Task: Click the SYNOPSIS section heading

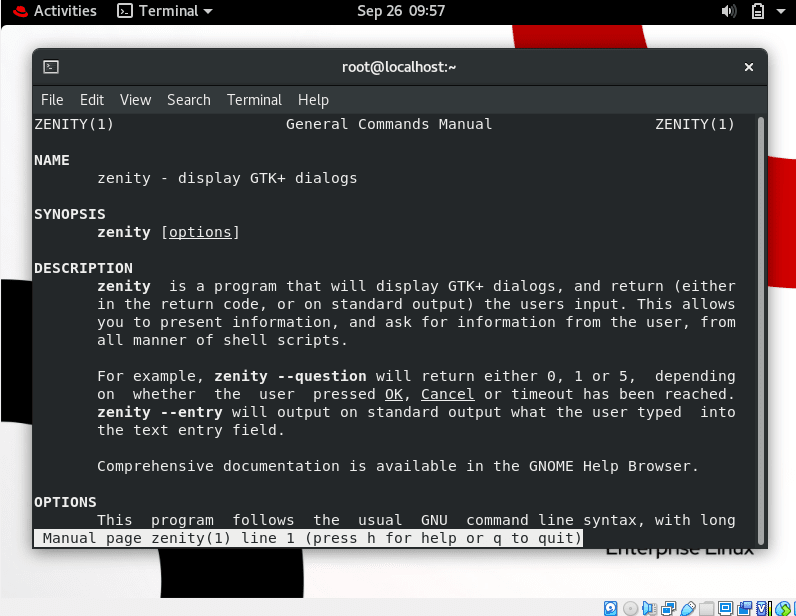Action: pyautogui.click(x=70, y=214)
